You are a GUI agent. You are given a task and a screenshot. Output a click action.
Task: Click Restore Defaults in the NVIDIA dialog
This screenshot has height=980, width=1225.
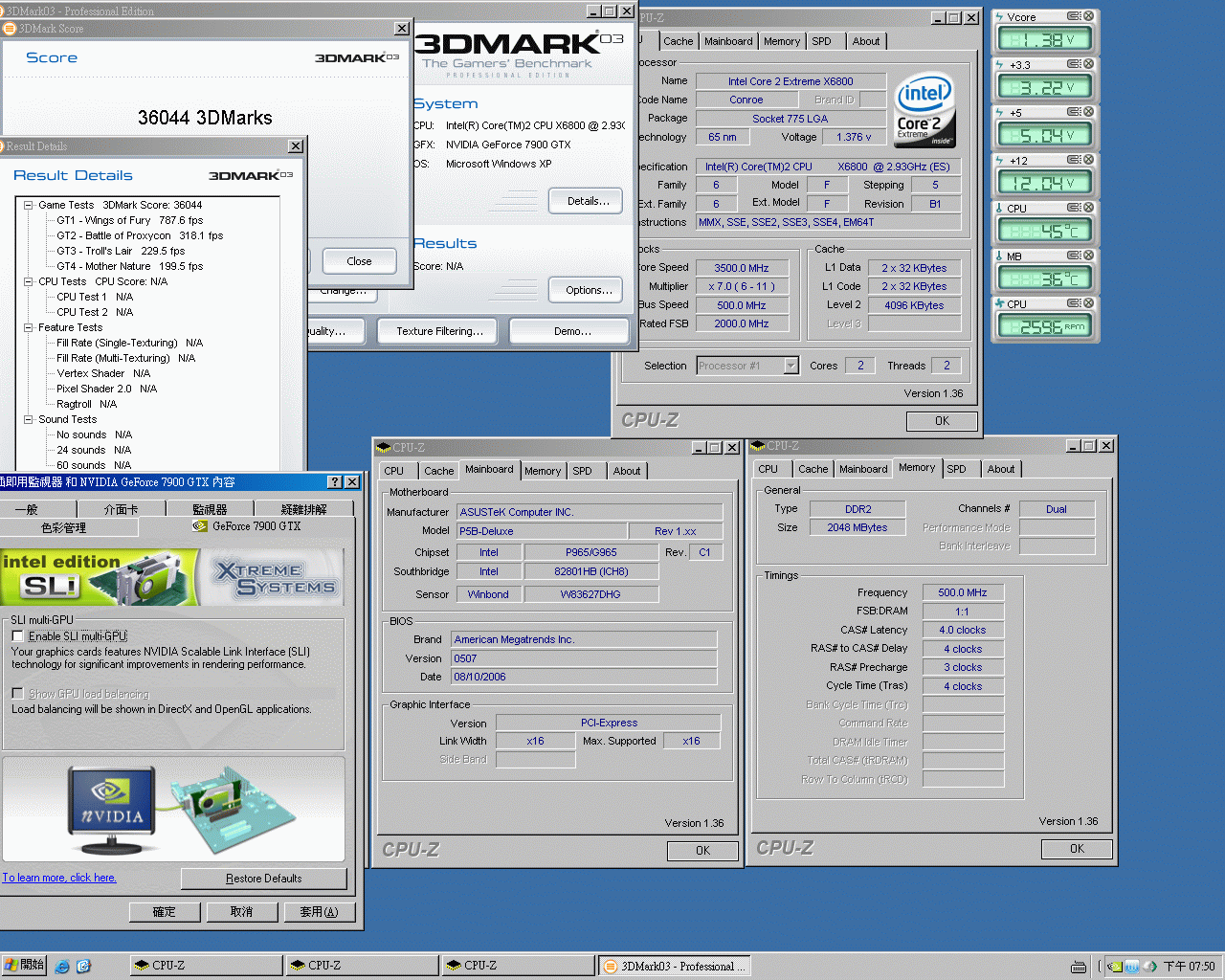click(x=263, y=879)
